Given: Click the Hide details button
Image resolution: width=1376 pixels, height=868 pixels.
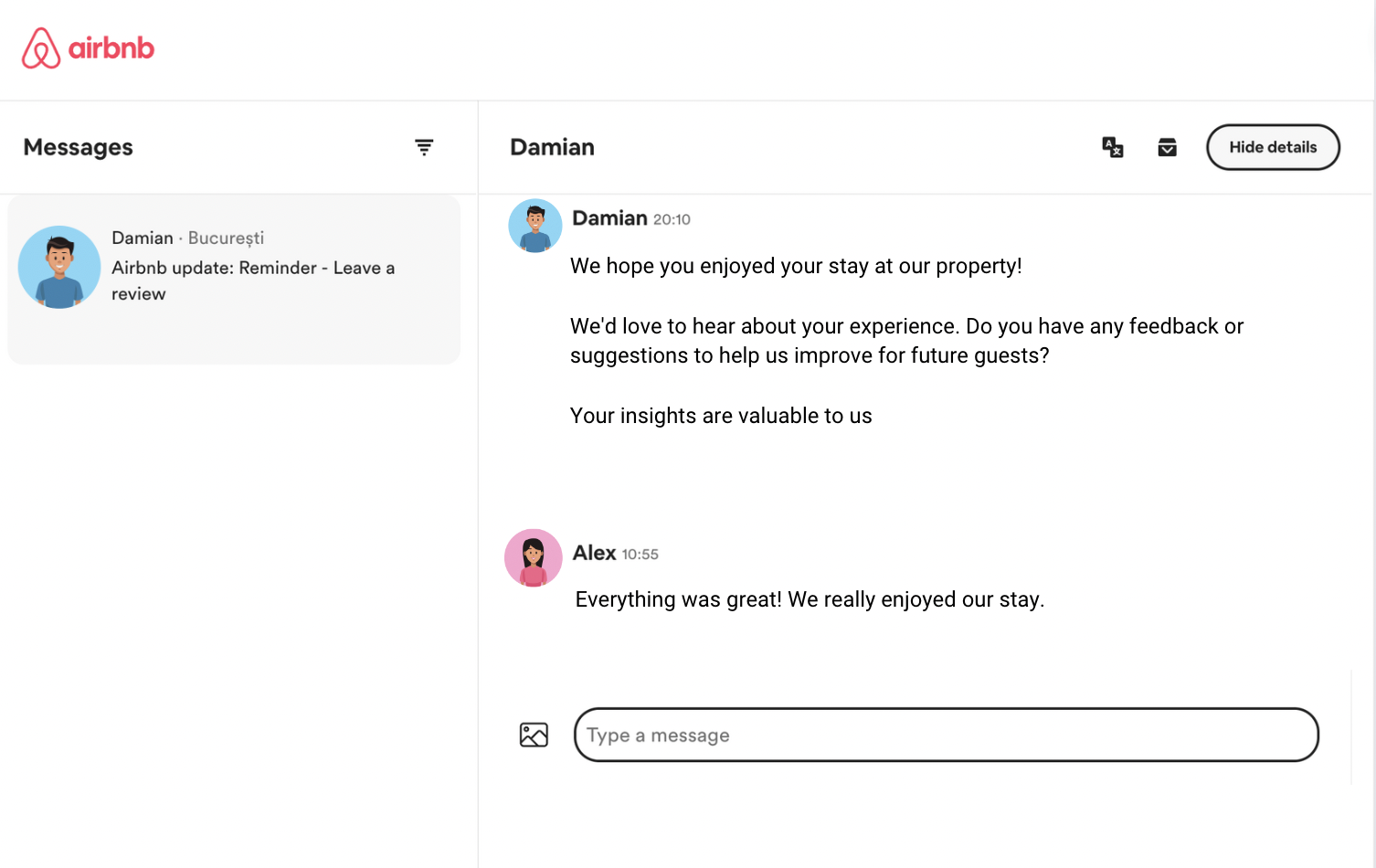Looking at the screenshot, I should (1273, 147).
